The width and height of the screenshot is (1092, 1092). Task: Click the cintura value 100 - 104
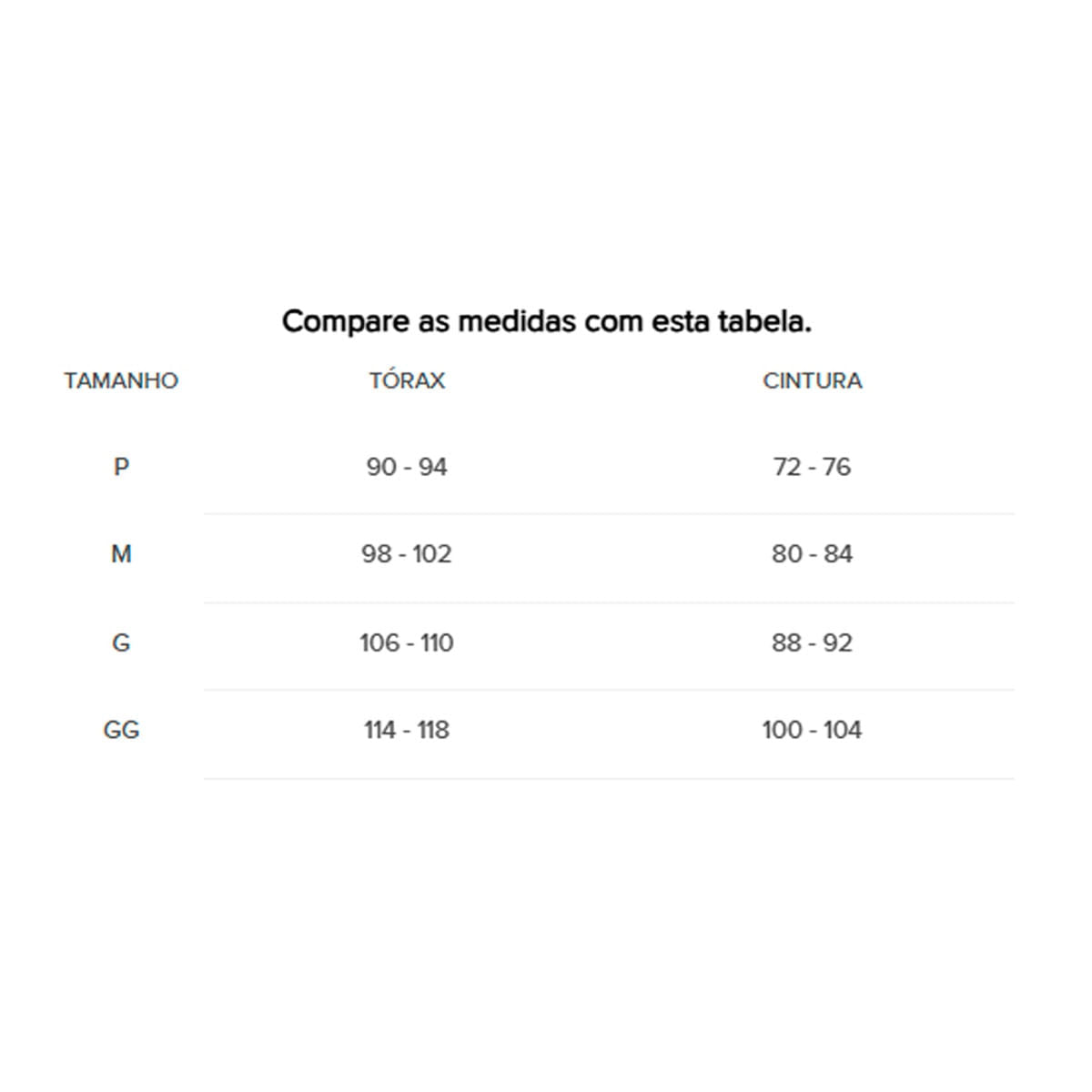tap(812, 730)
